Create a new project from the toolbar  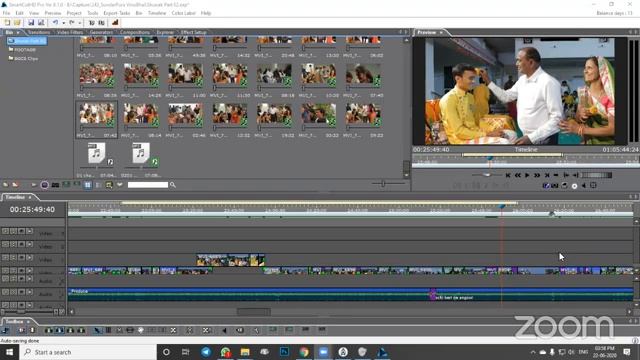point(7,23)
